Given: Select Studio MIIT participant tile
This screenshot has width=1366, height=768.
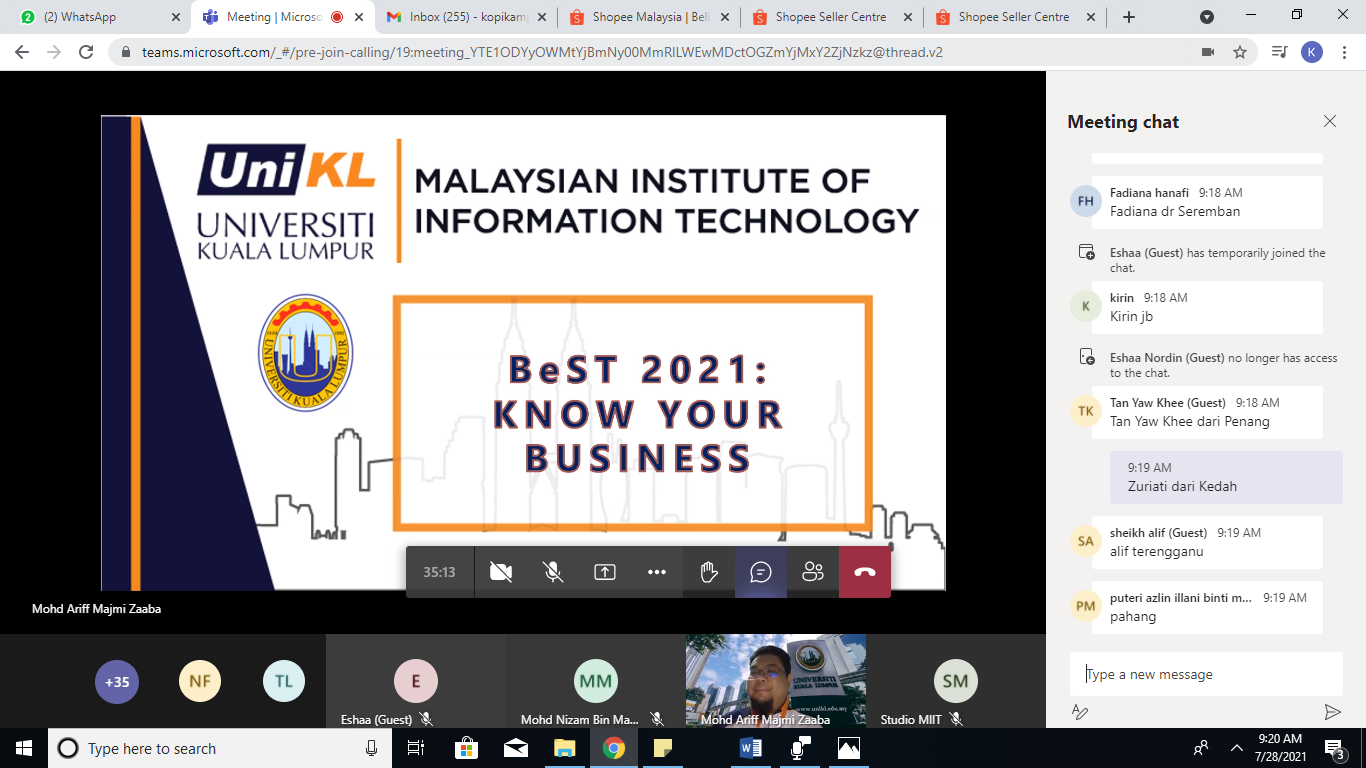Looking at the screenshot, I should tap(956, 681).
